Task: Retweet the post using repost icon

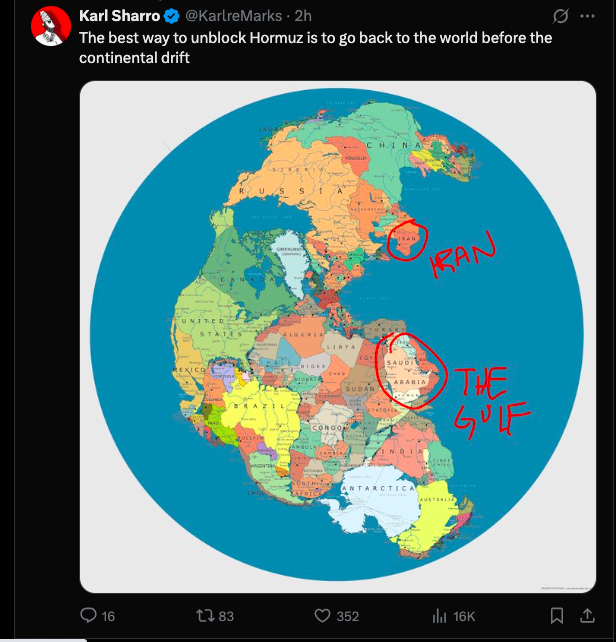Action: click(x=204, y=615)
